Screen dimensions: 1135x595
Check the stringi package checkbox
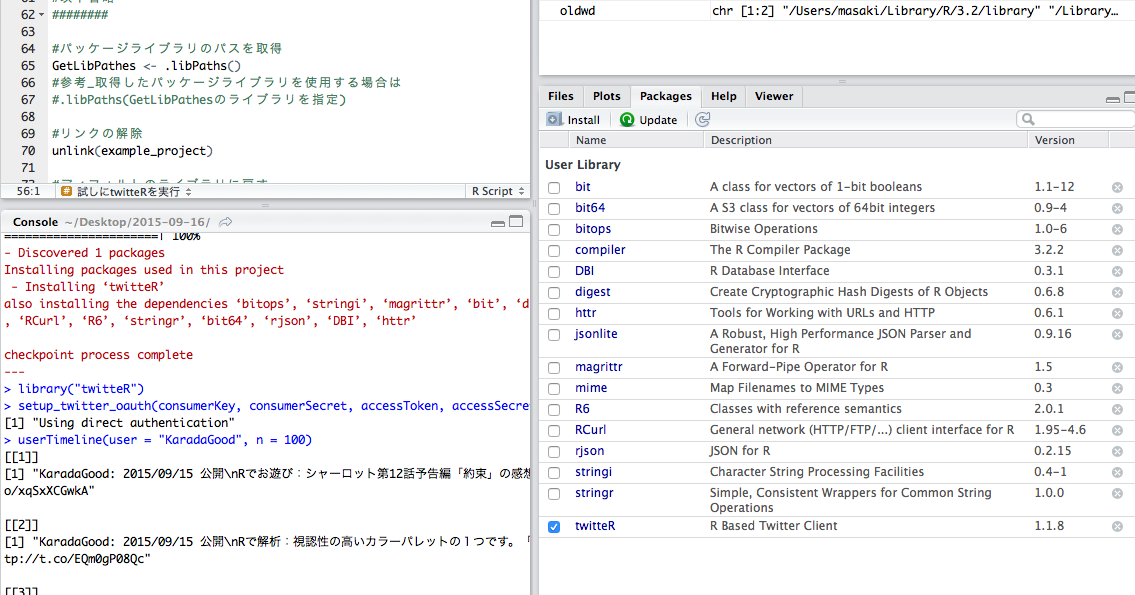(x=554, y=473)
